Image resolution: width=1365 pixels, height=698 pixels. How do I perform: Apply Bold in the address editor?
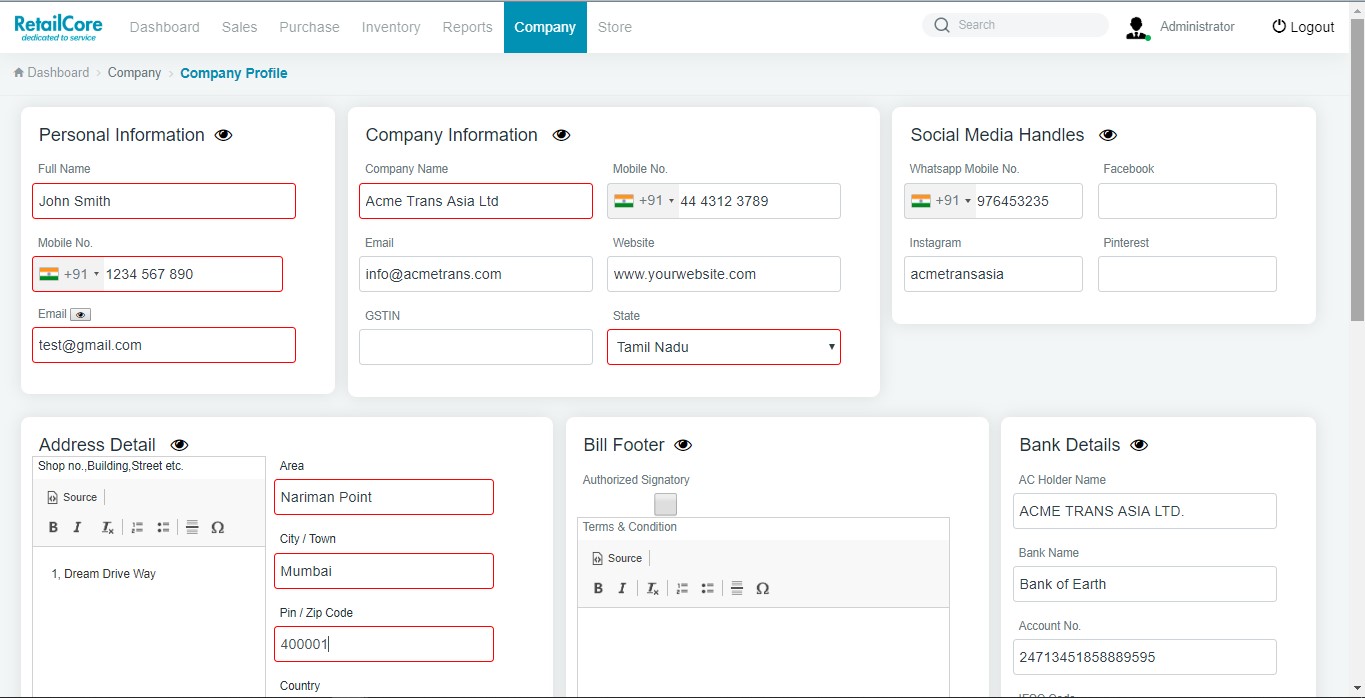tap(53, 527)
